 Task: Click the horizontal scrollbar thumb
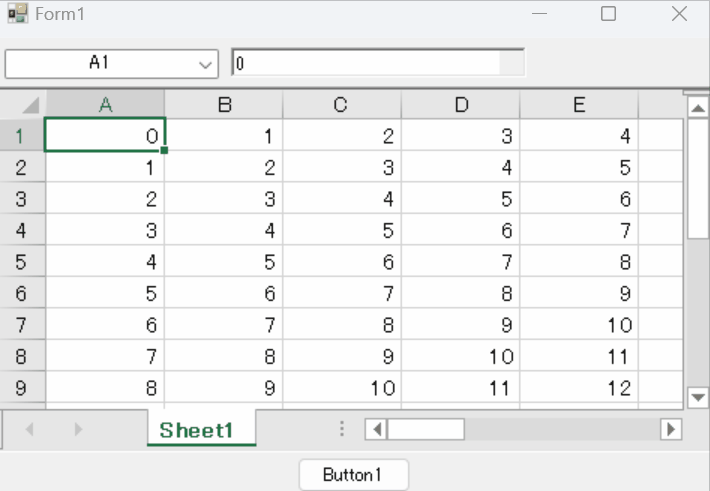426,429
